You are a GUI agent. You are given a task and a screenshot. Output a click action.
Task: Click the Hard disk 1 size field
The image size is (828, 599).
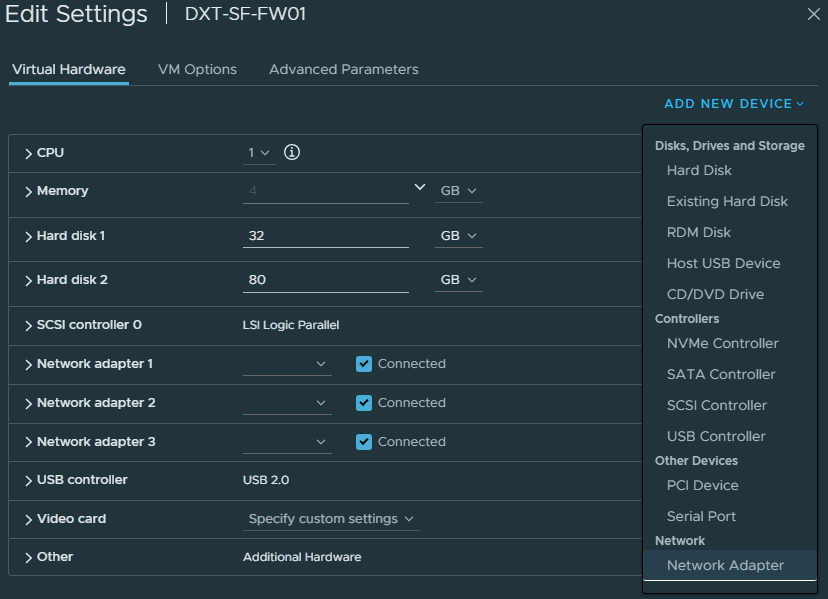(325, 236)
